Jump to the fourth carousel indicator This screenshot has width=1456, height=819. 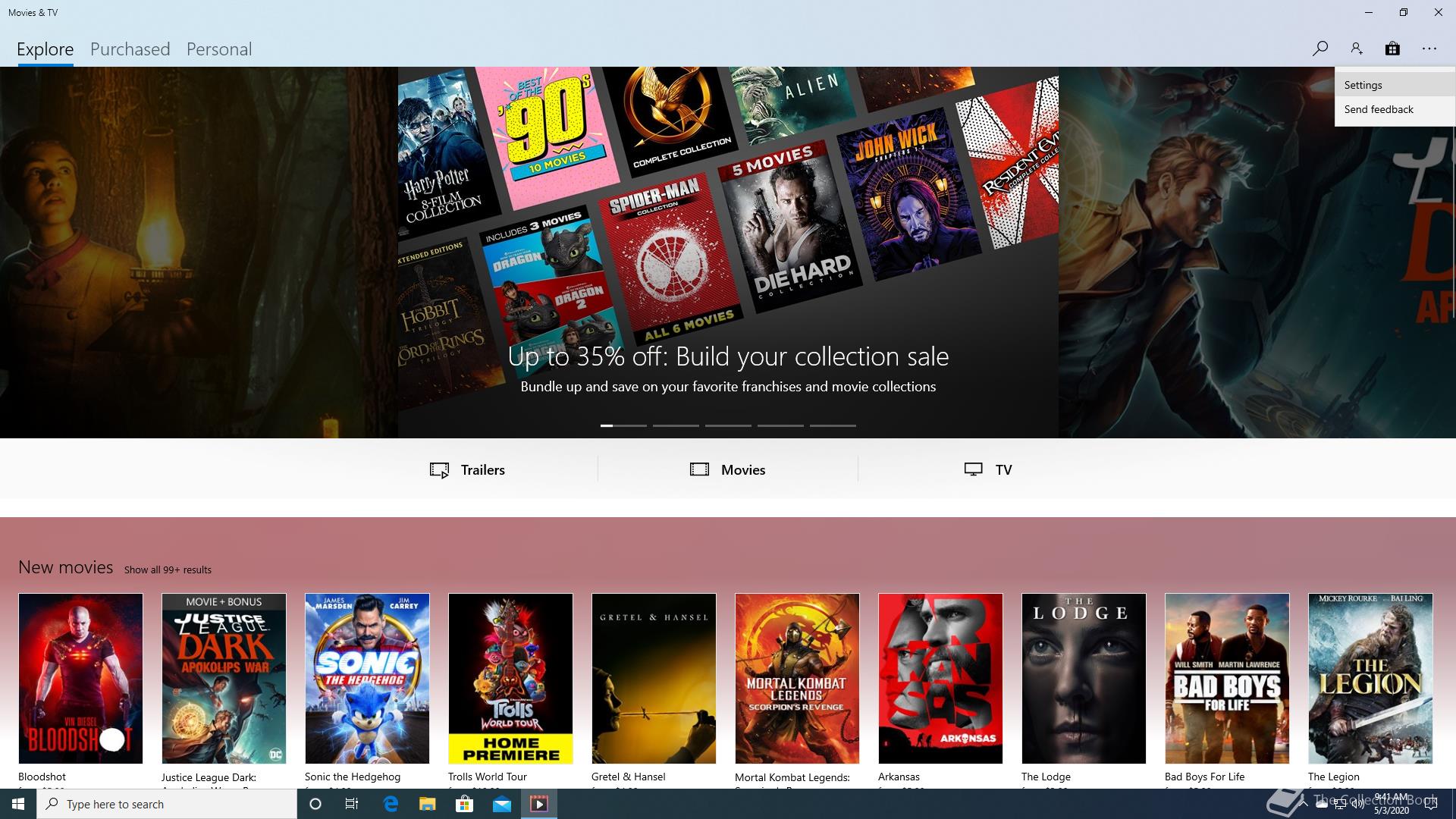tap(780, 425)
